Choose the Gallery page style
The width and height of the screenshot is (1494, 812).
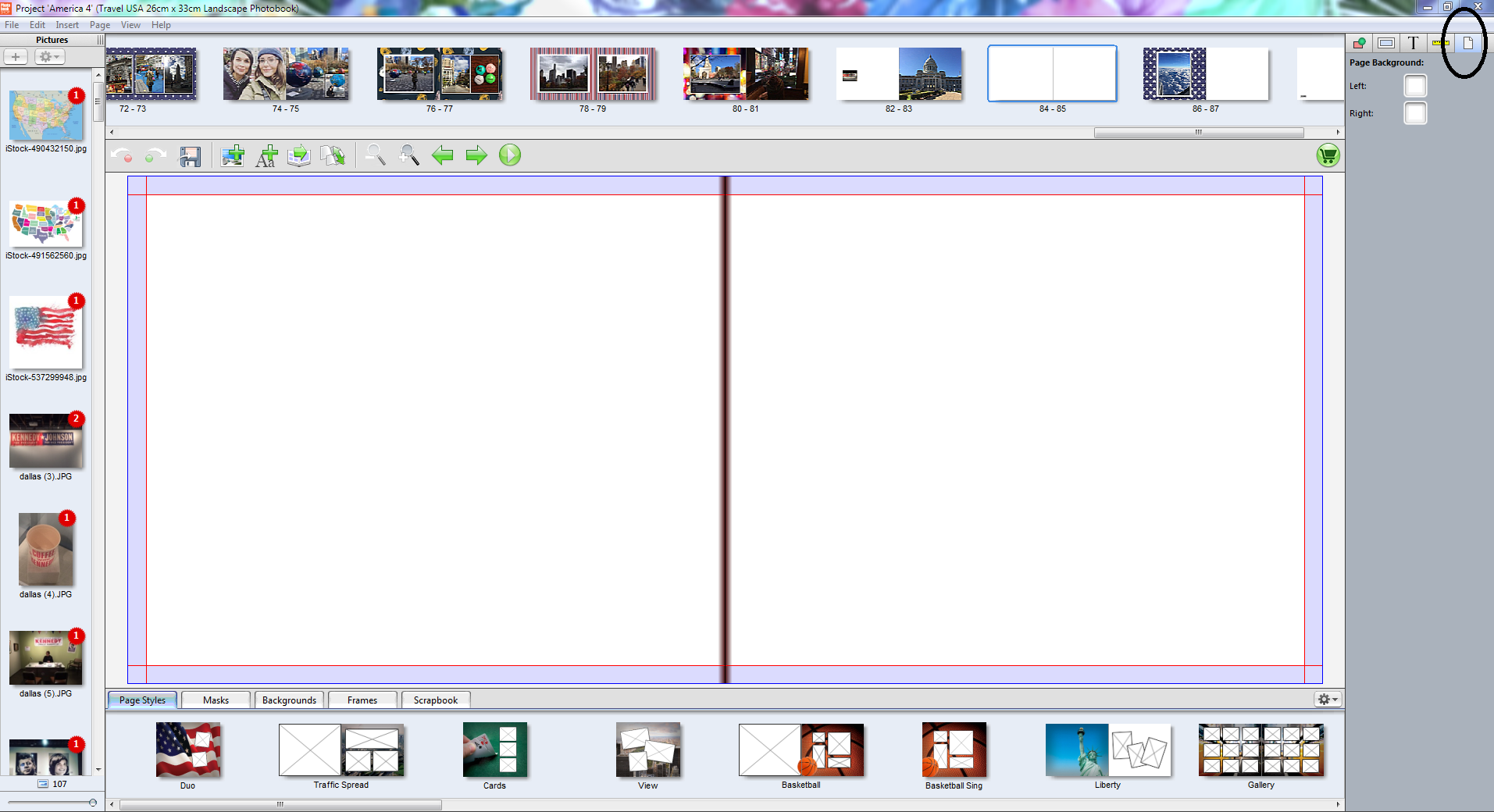click(x=1261, y=750)
